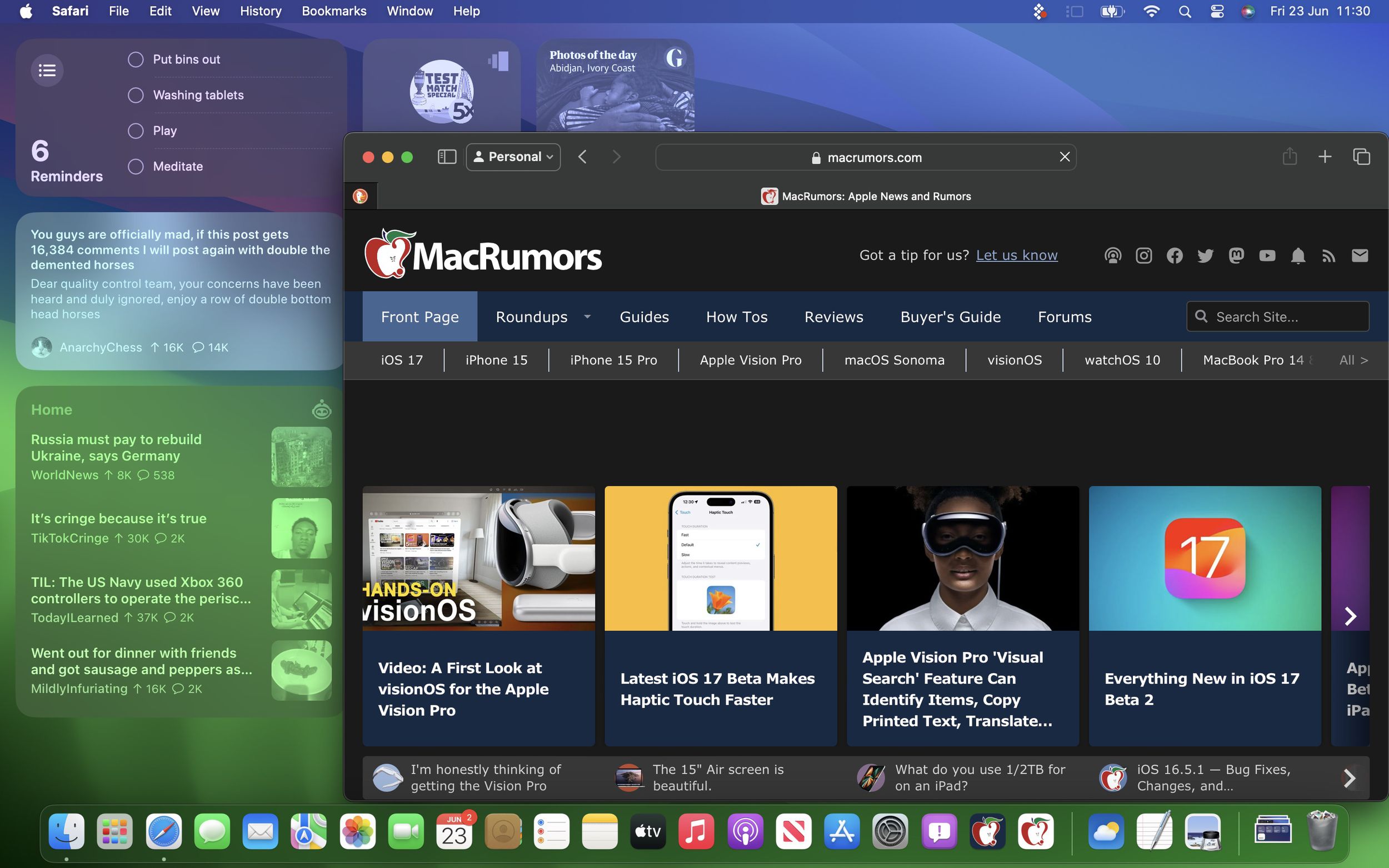Open the History menu
Screen dimensions: 1389x868
(260, 11)
